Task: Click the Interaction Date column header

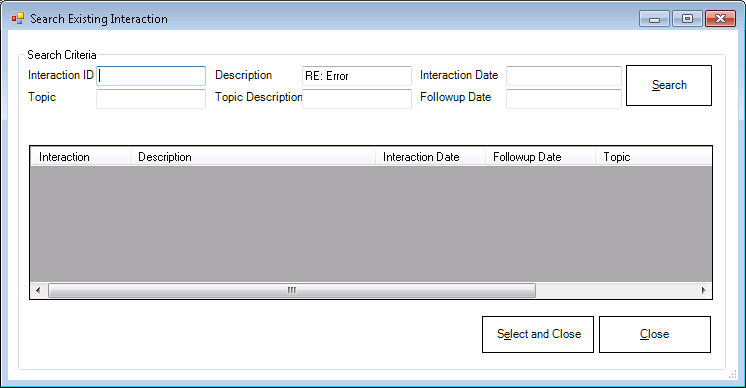Action: pos(430,157)
